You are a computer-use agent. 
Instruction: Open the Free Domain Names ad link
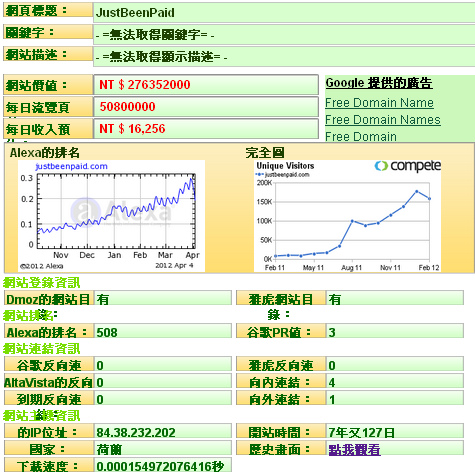pyautogui.click(x=383, y=120)
